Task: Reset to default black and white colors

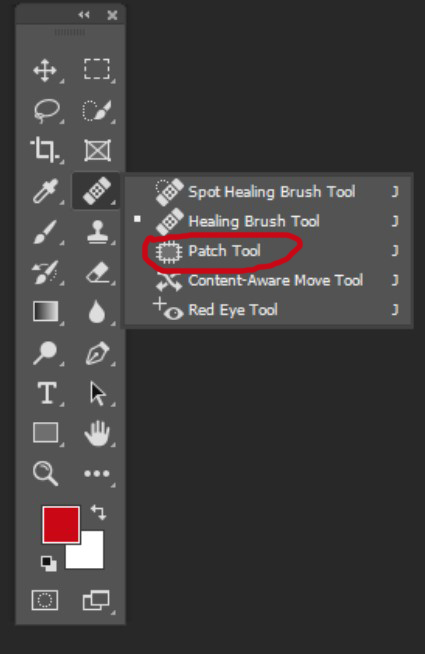Action: pos(48,563)
